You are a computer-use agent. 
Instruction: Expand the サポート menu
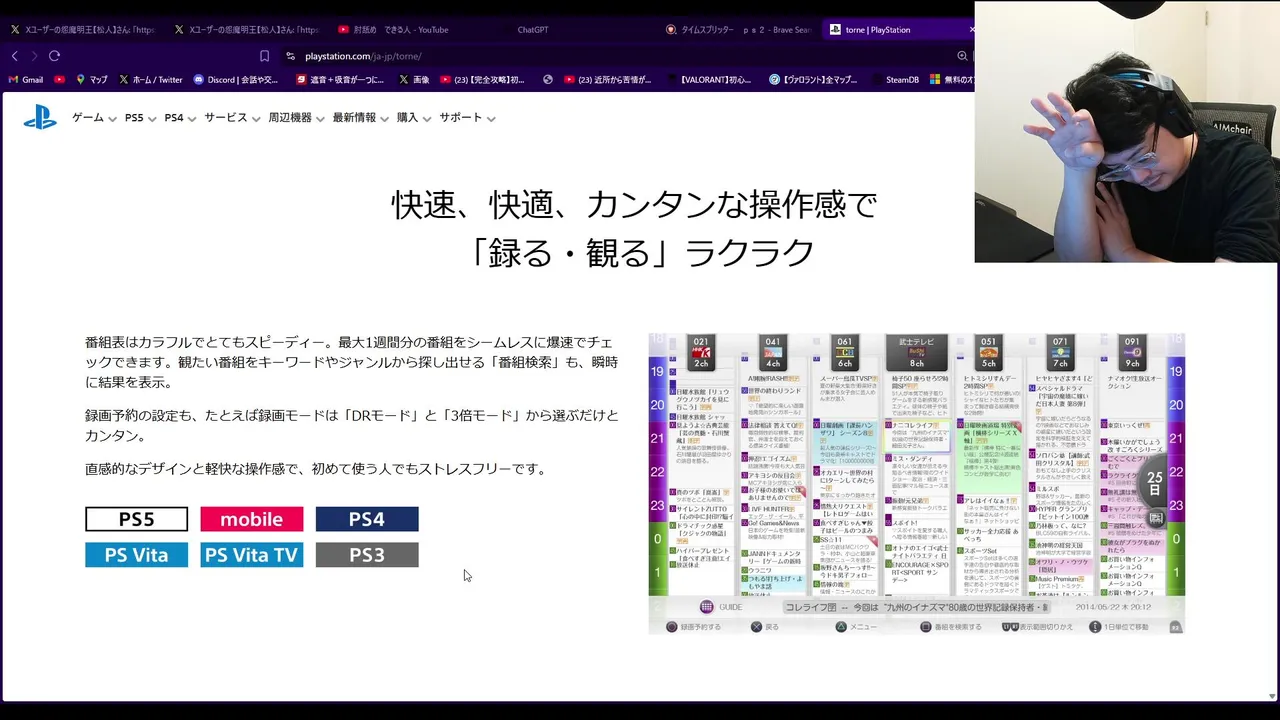(x=467, y=118)
